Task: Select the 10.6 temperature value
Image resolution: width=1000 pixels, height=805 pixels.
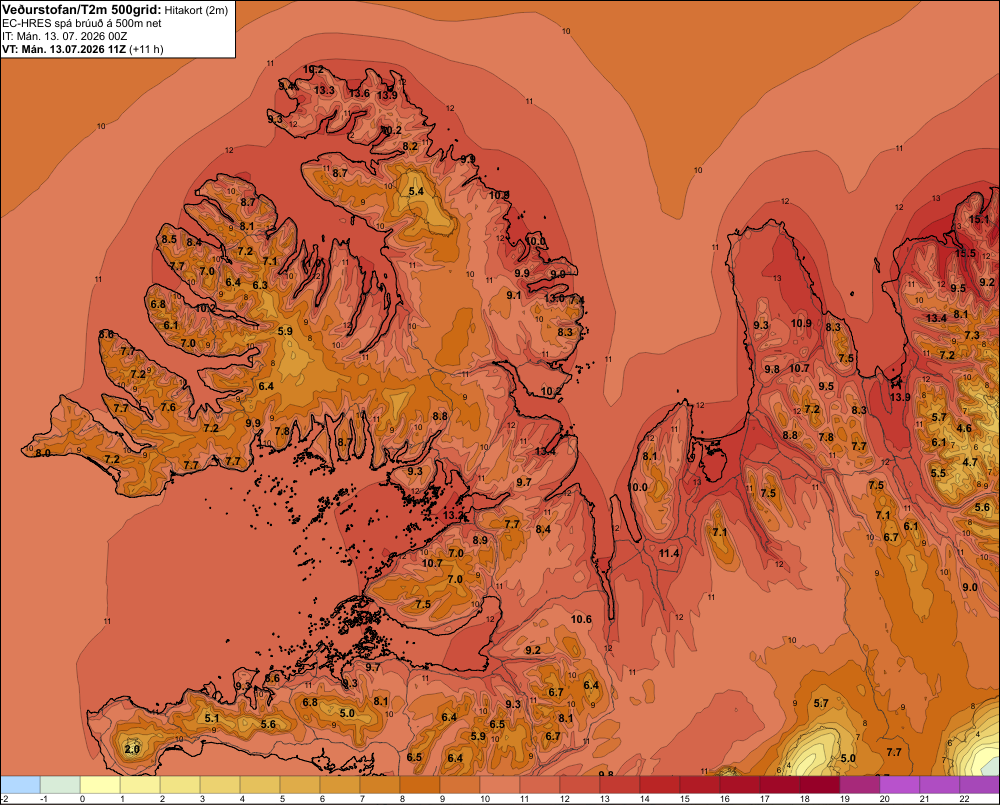Action: pos(581,619)
